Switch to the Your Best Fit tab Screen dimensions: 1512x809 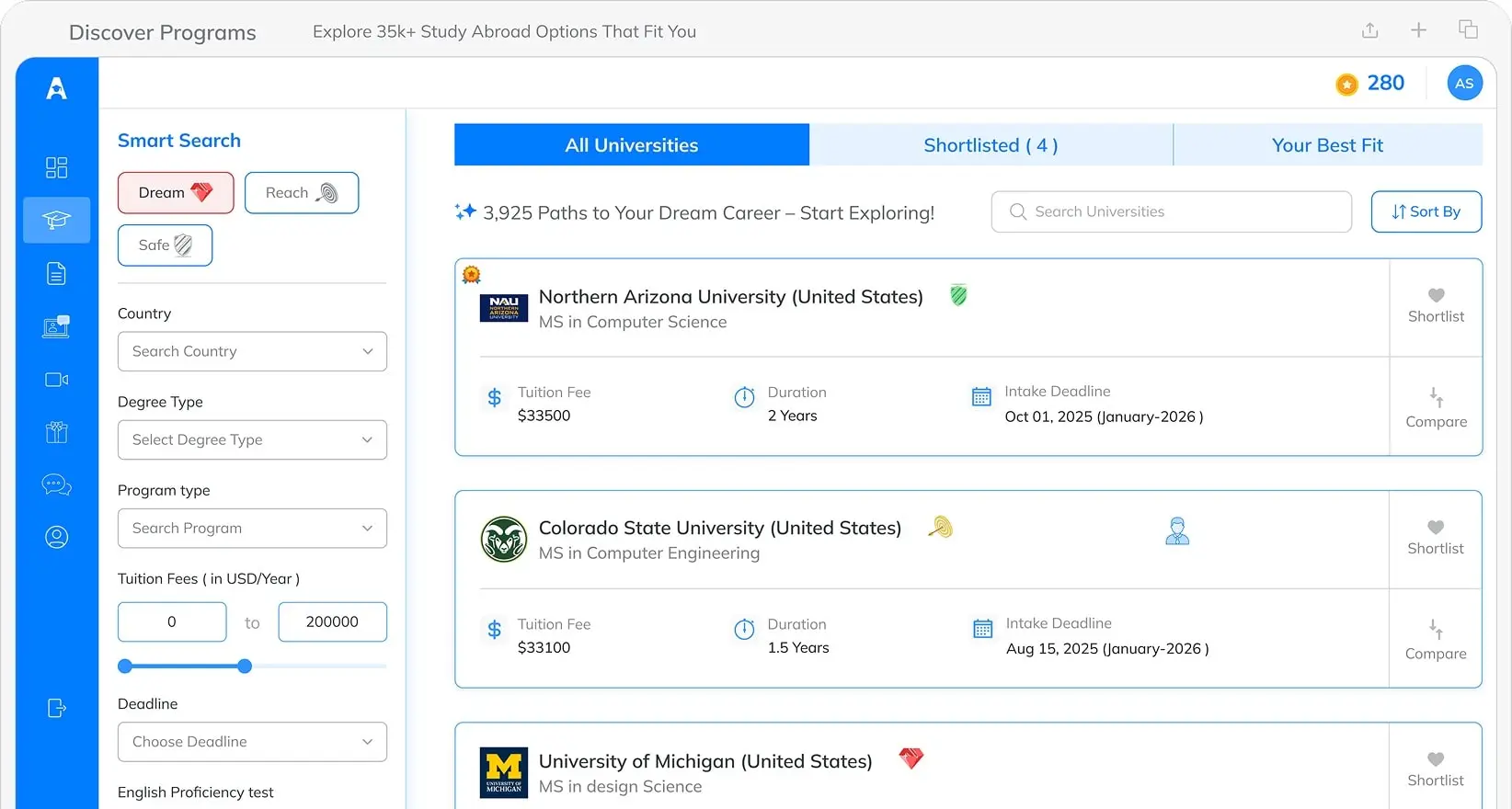[1327, 145]
